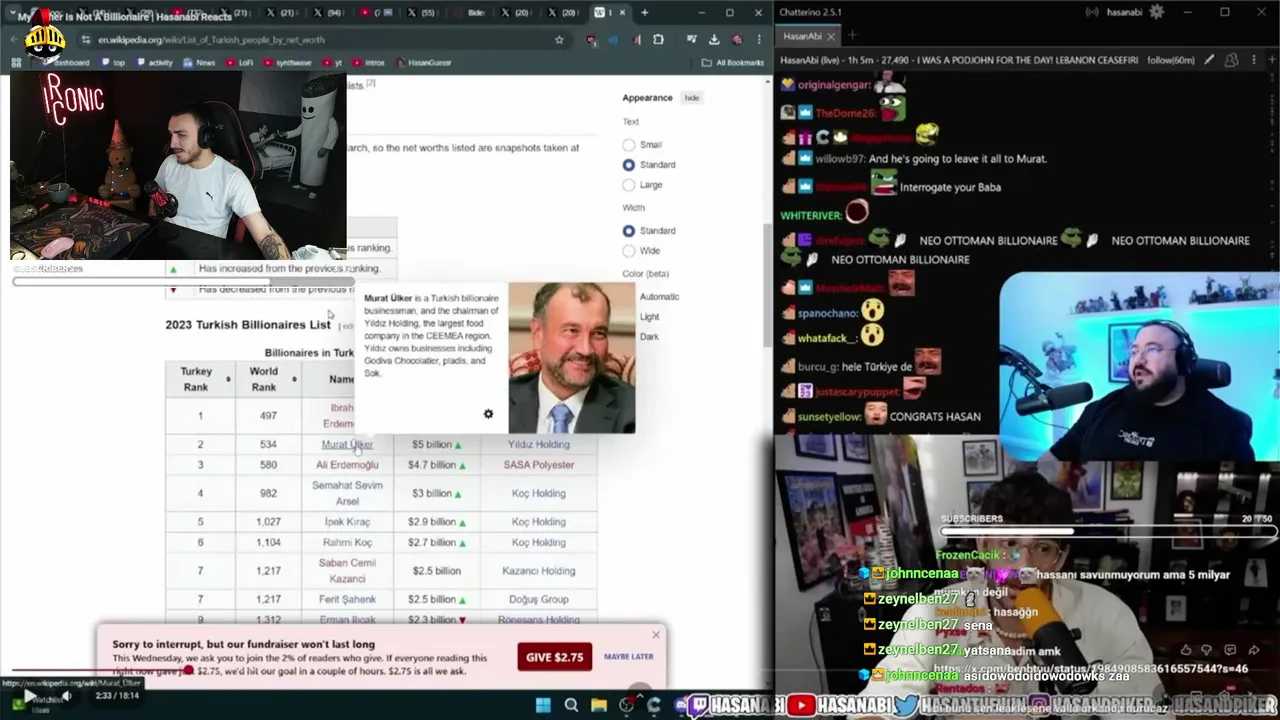
Task: Open the Yıldız Holding link
Action: click(x=538, y=445)
